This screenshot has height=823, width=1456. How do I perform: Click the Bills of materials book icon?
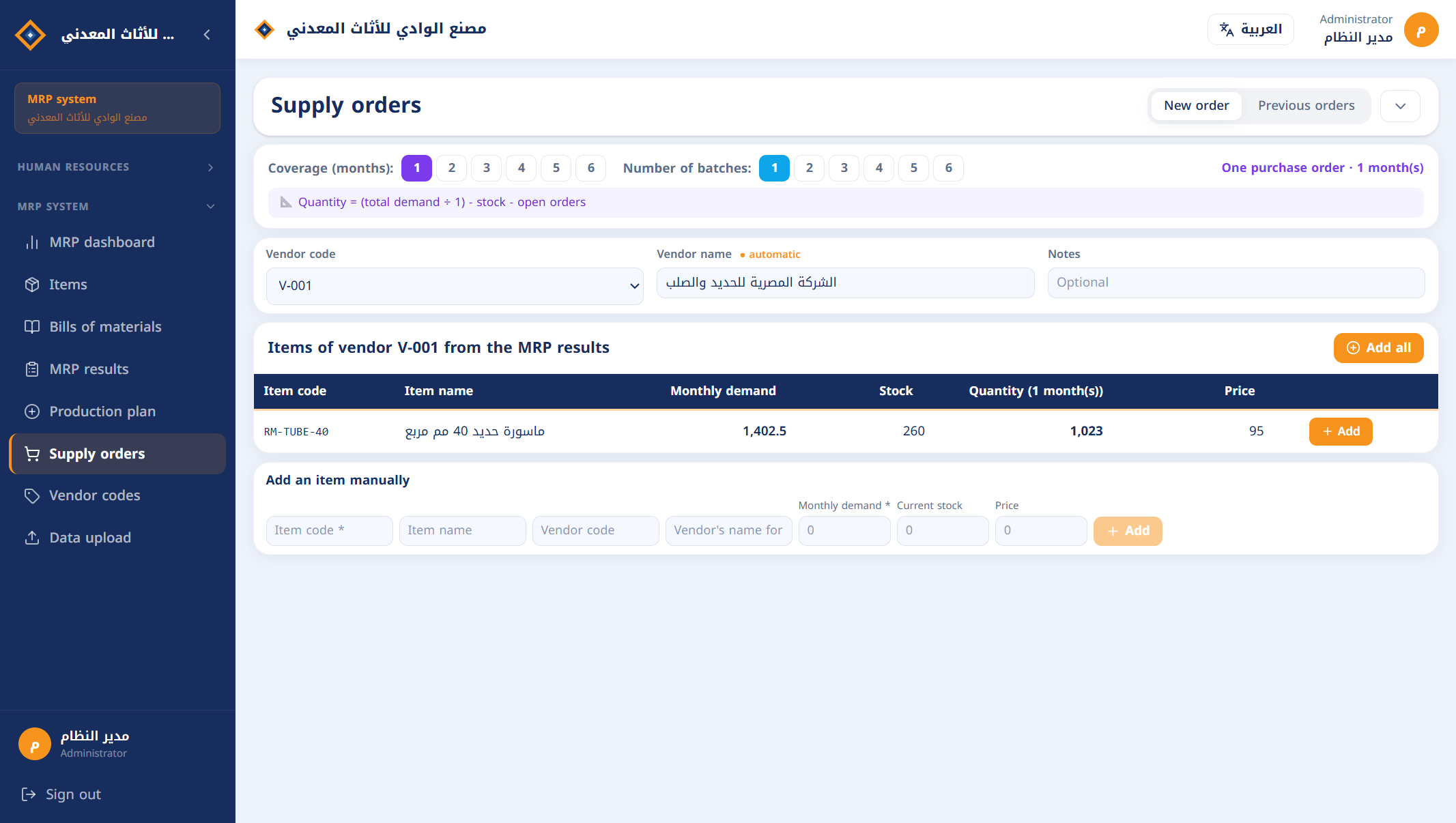click(32, 327)
